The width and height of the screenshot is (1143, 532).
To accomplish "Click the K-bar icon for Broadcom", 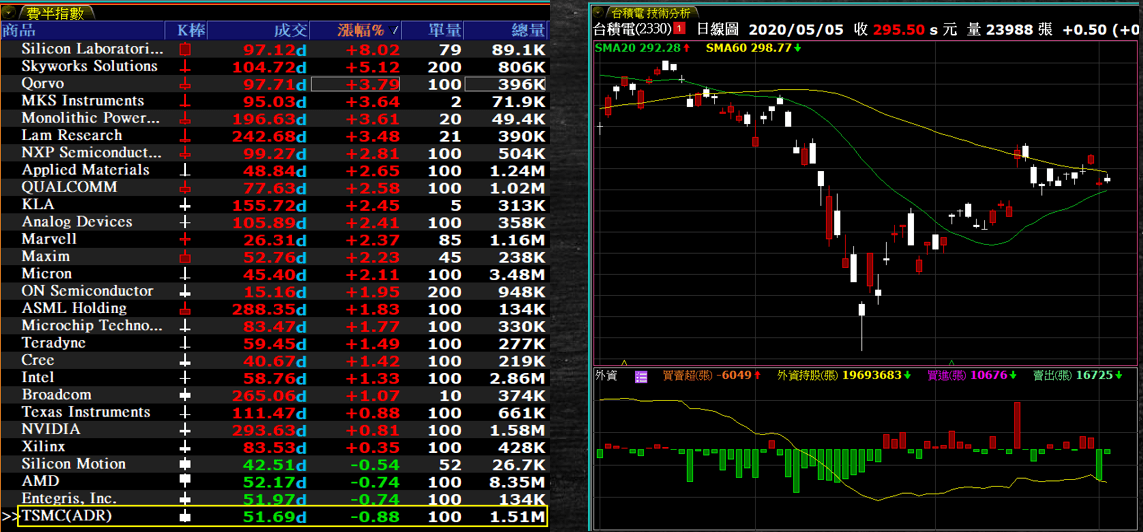I will pos(185,395).
